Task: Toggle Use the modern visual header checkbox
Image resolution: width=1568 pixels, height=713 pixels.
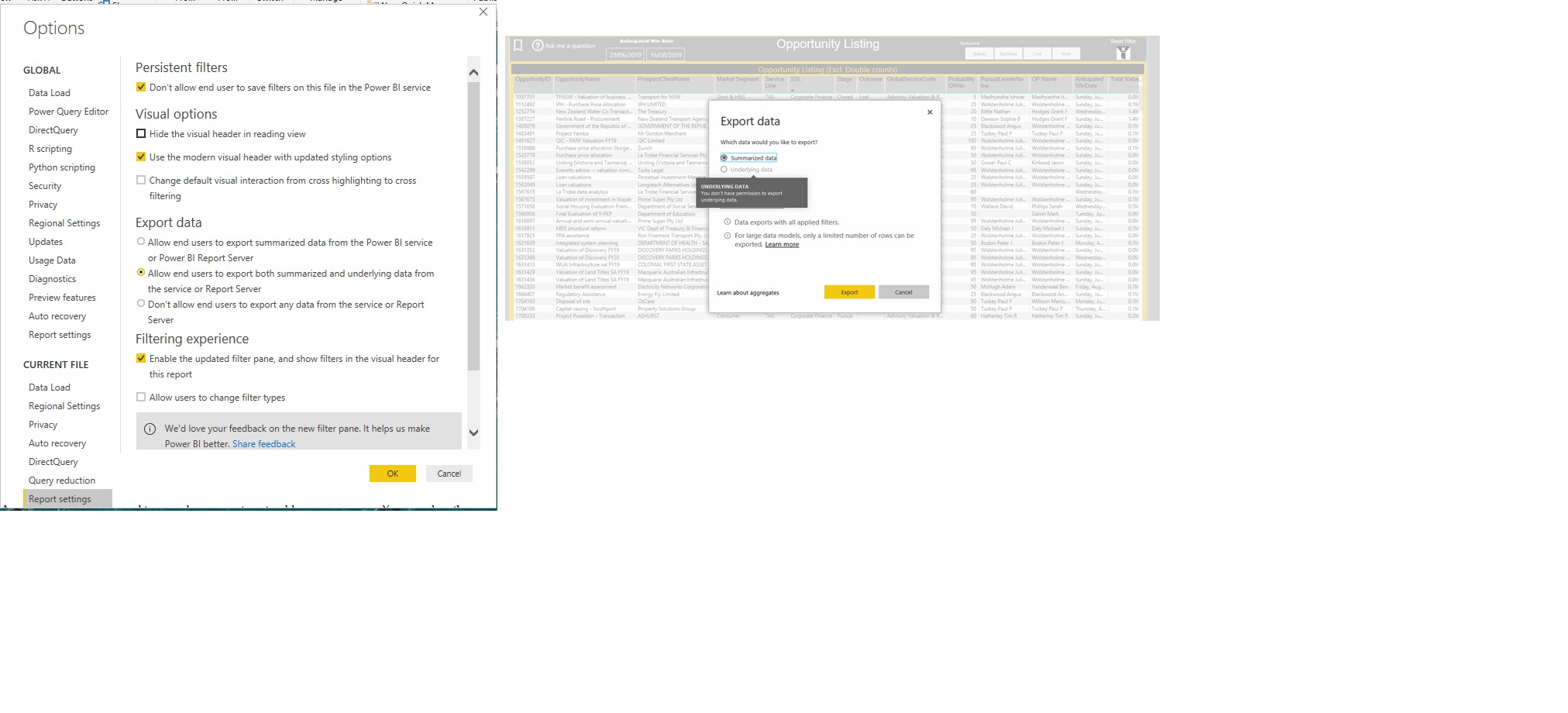Action: (141, 157)
